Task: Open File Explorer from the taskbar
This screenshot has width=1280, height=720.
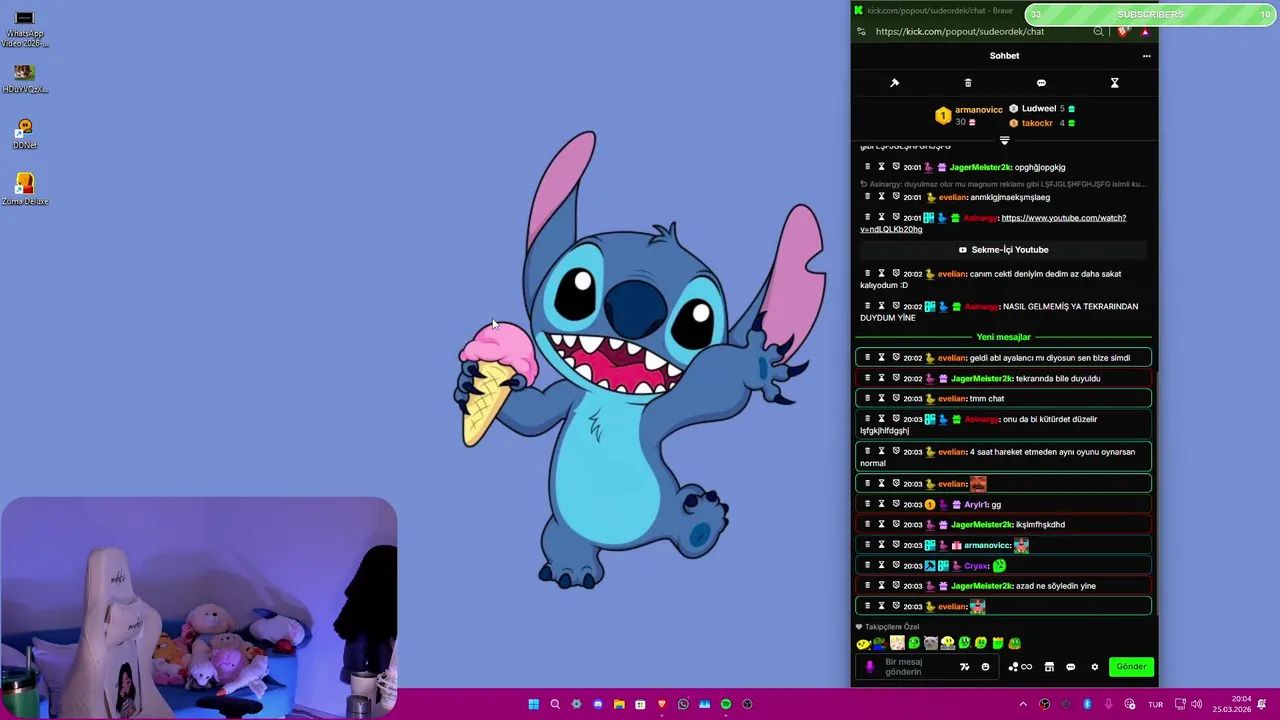Action: pyautogui.click(x=619, y=704)
